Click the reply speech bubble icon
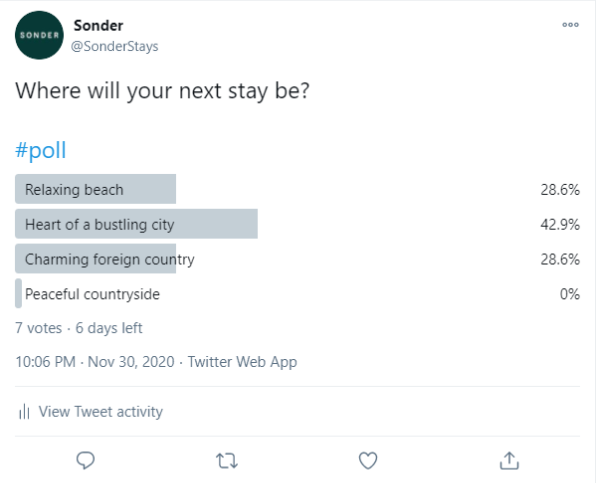Viewport: 596px width, 483px height. click(86, 460)
